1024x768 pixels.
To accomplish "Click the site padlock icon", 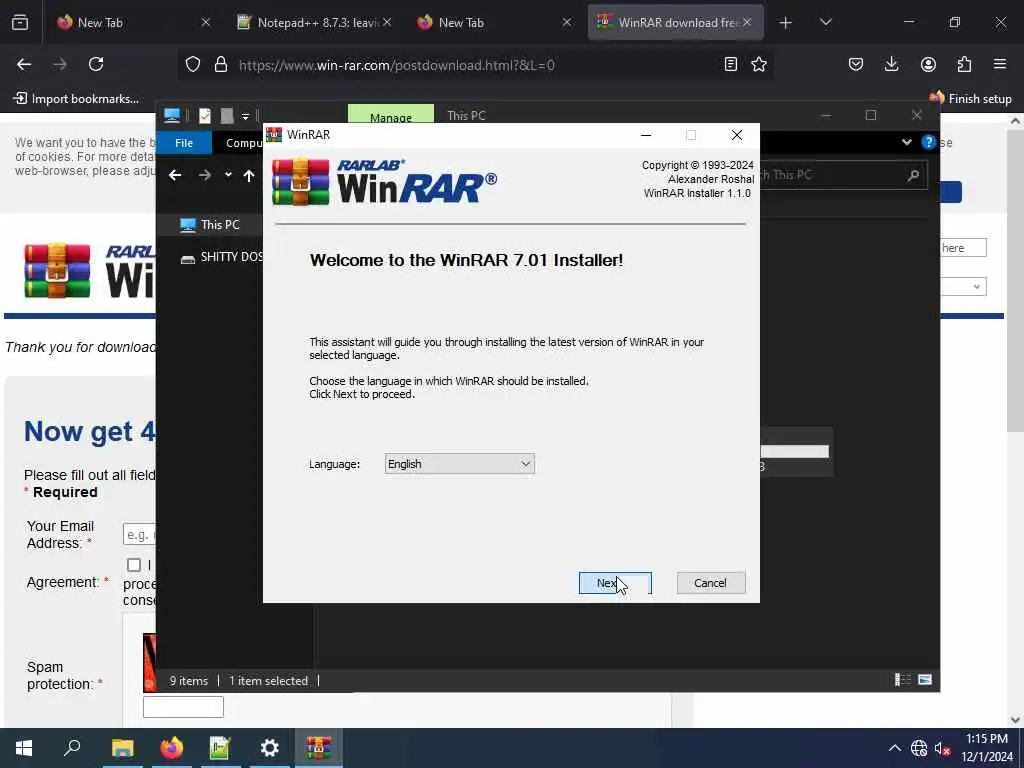I will click(221, 64).
